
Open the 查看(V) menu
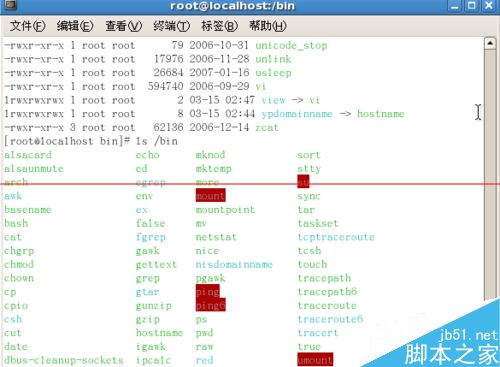124,26
